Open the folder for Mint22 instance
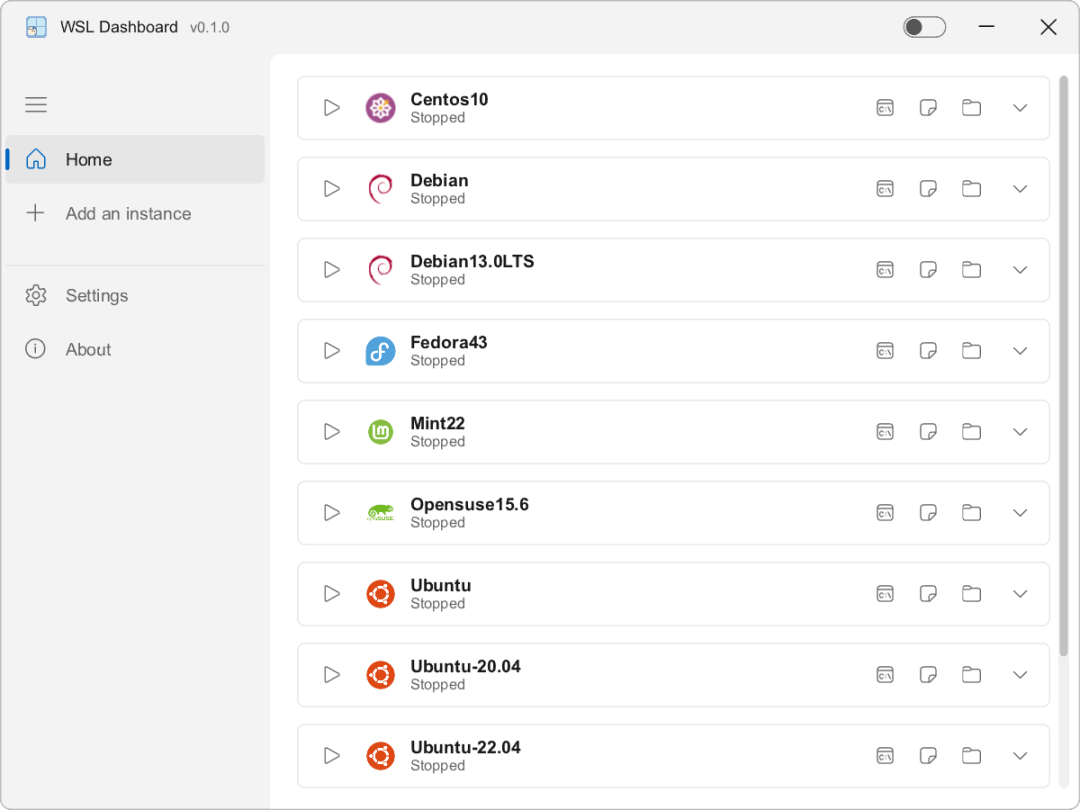1080x810 pixels. pos(971,432)
